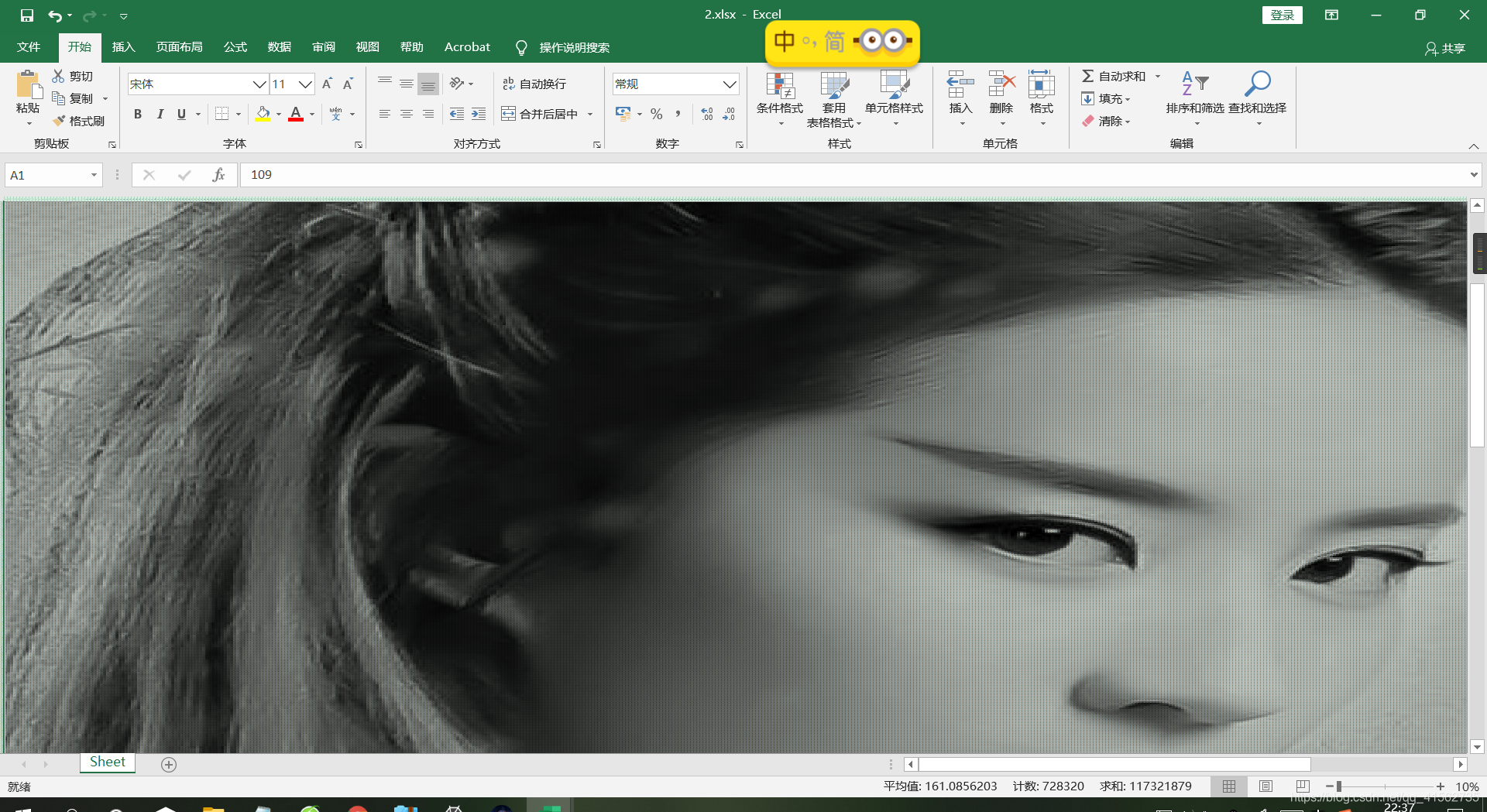The image size is (1487, 812).
Task: Toggle align text left
Action: [384, 114]
